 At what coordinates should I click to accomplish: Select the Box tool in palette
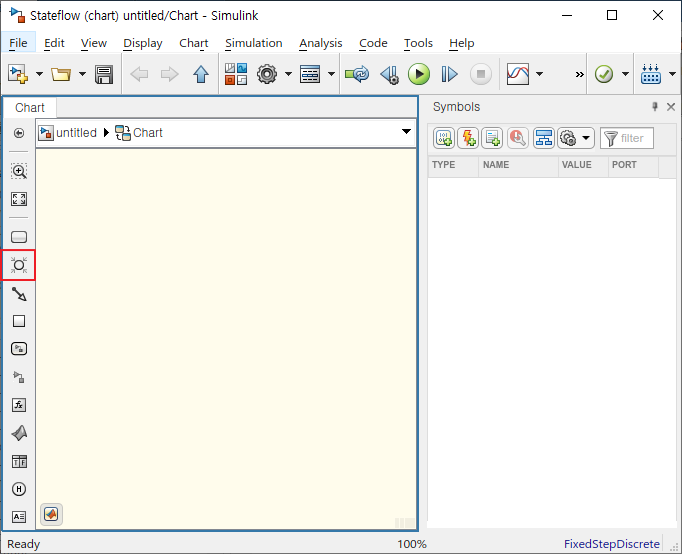point(19,321)
